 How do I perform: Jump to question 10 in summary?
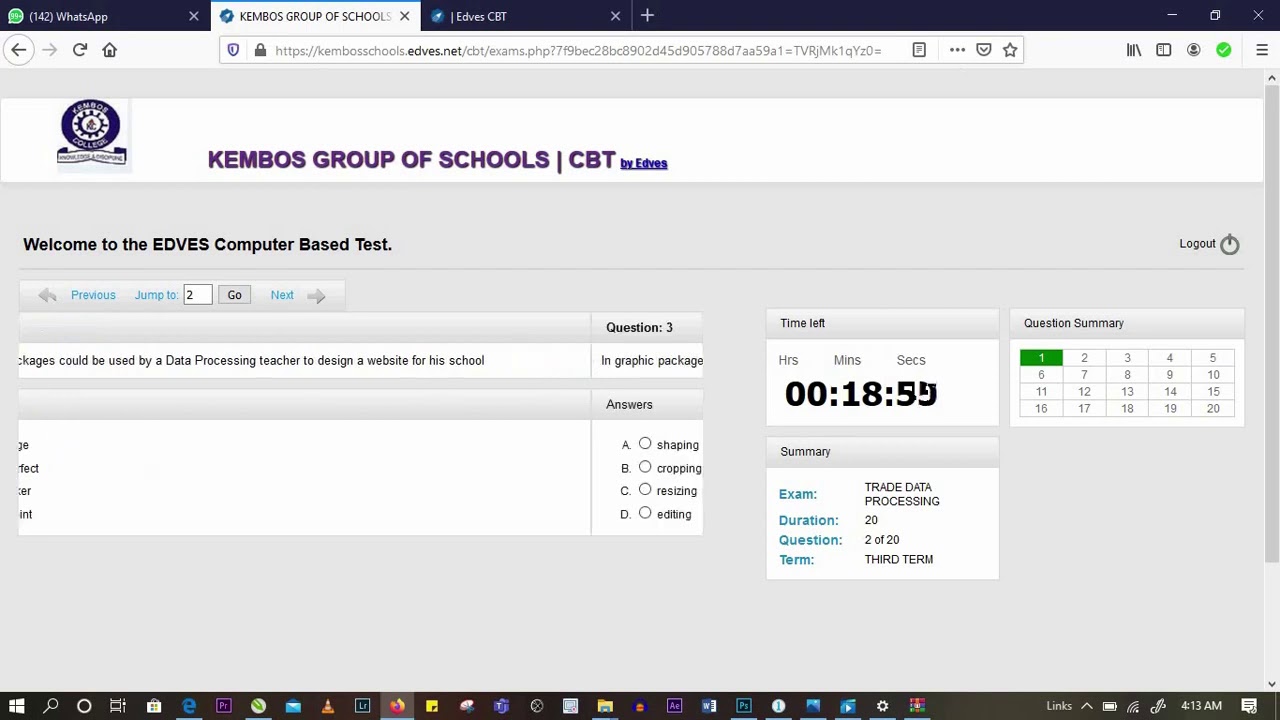tap(1213, 375)
